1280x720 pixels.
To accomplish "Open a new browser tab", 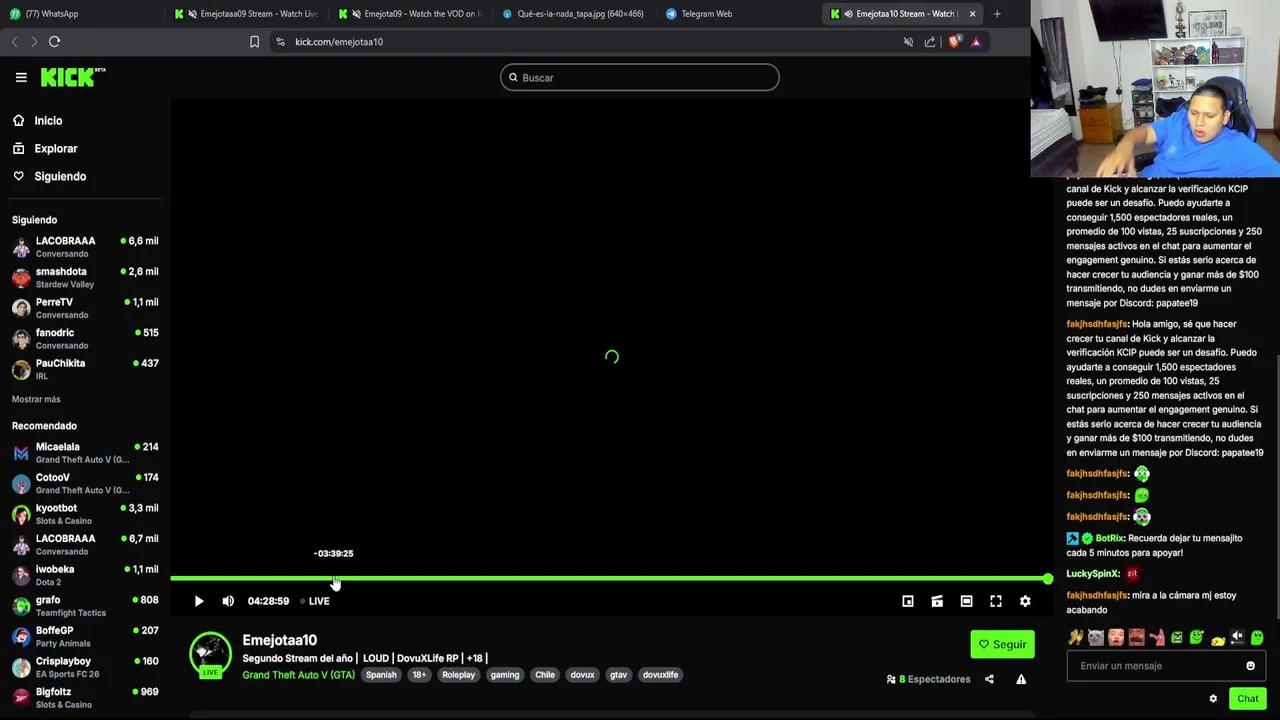I will [997, 14].
